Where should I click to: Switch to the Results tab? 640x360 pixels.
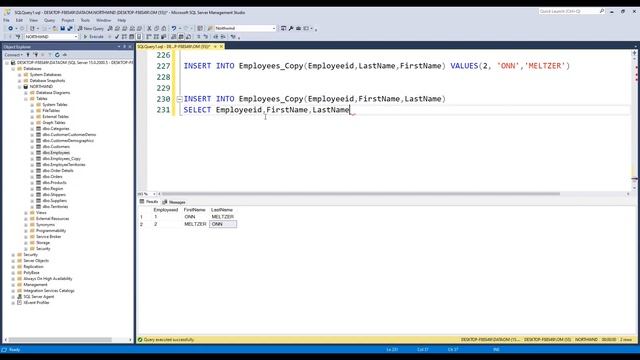pyautogui.click(x=149, y=202)
